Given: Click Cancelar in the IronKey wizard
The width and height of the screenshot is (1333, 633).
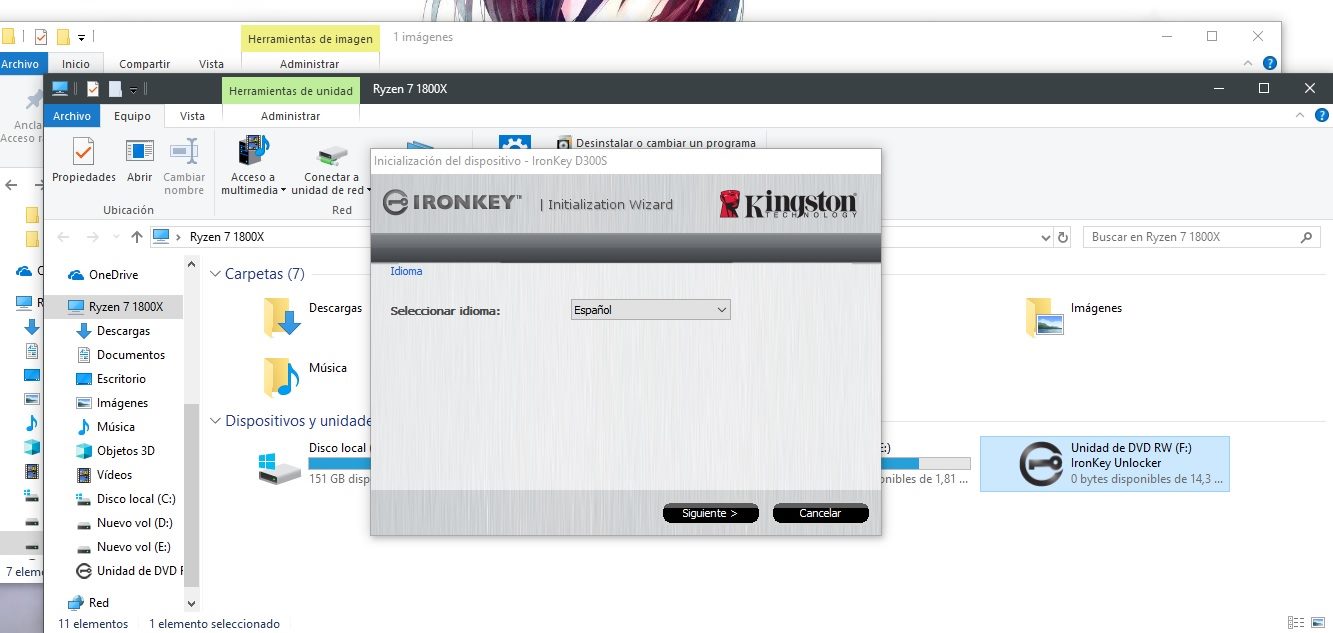Looking at the screenshot, I should pyautogui.click(x=820, y=513).
